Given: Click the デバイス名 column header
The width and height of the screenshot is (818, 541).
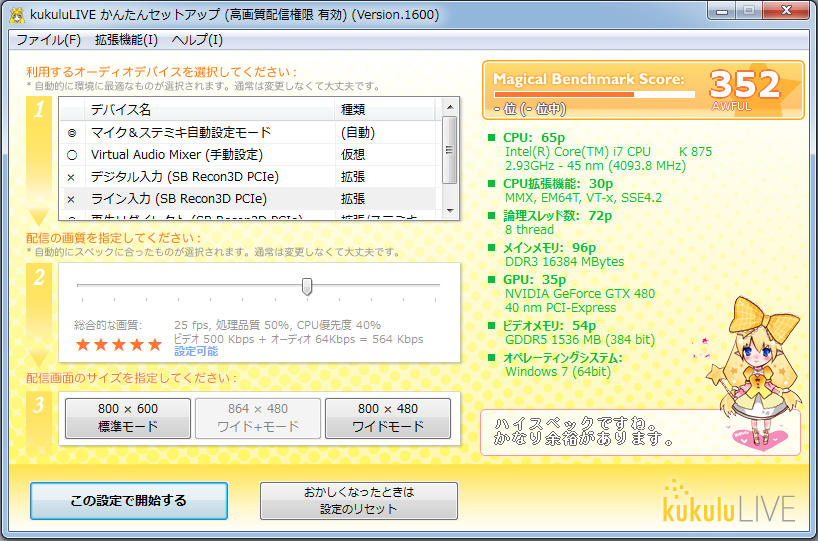Looking at the screenshot, I should (x=209, y=110).
